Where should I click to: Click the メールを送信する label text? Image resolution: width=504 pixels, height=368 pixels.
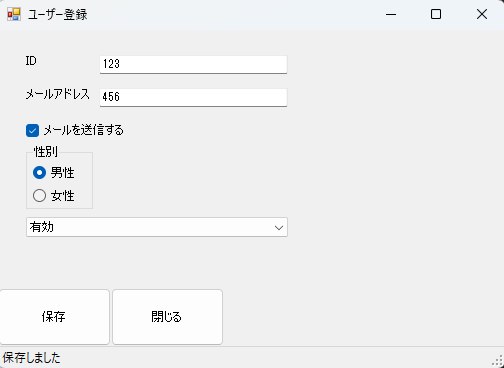pyautogui.click(x=84, y=130)
